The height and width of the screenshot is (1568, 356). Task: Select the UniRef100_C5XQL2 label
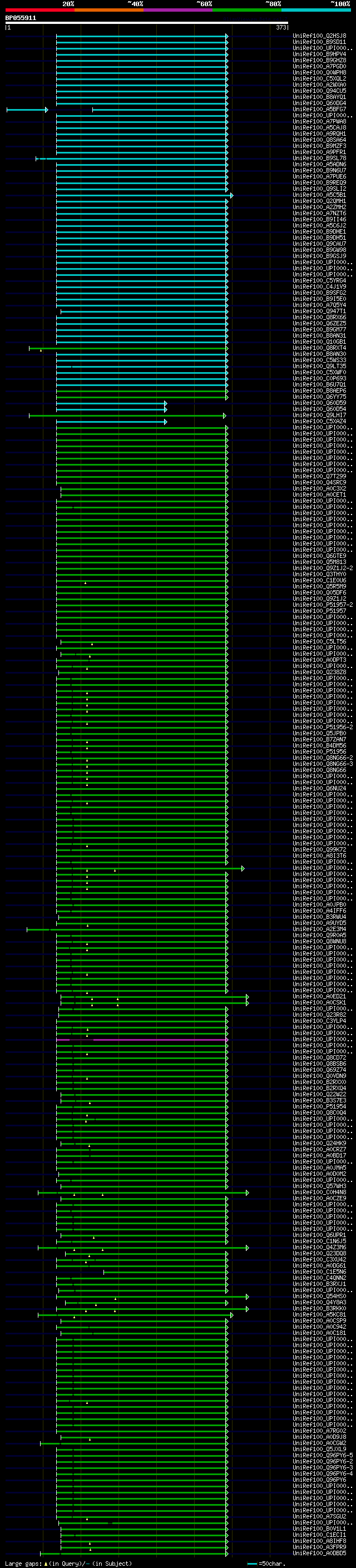tap(319, 78)
